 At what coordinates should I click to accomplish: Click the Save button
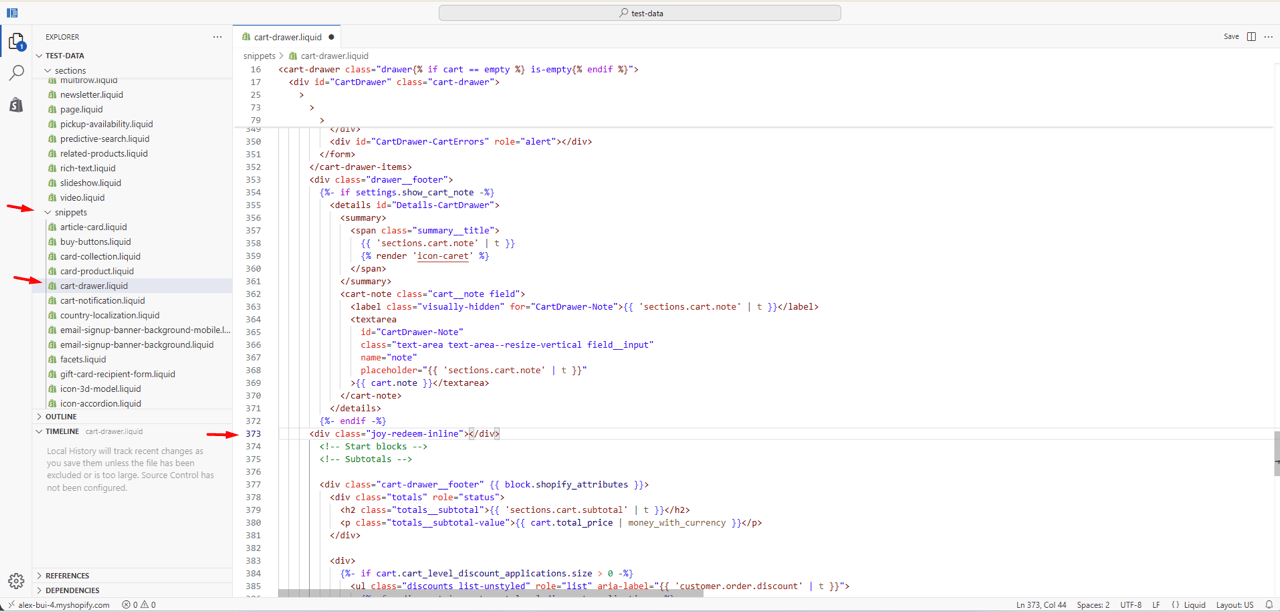click(x=1231, y=37)
